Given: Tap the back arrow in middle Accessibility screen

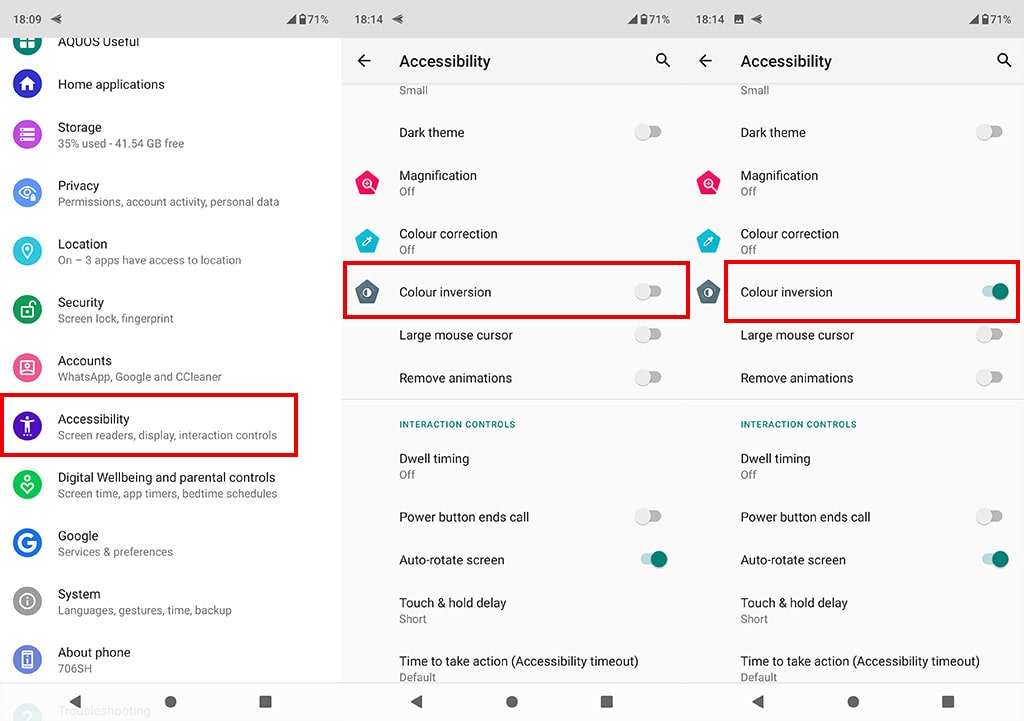Looking at the screenshot, I should 364,61.
